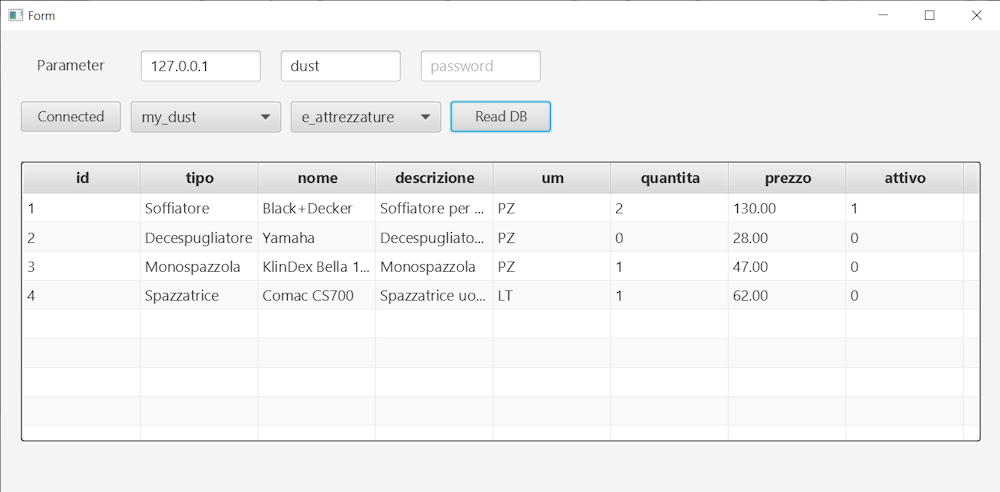Focus the 127.0.0.1 host input field
1000x492 pixels.
200,66
